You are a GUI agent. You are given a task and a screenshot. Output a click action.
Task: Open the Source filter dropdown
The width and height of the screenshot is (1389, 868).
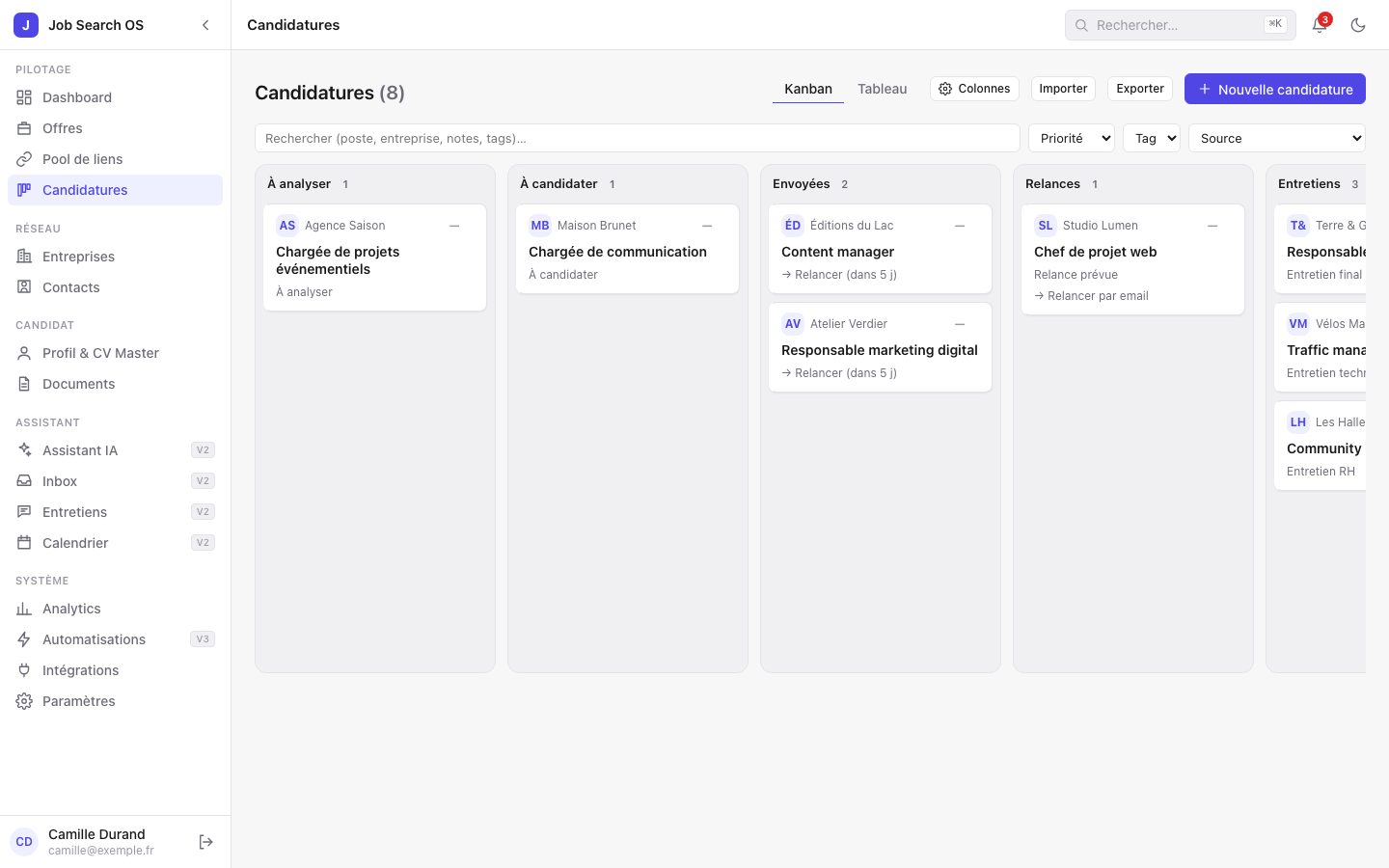click(x=1277, y=138)
